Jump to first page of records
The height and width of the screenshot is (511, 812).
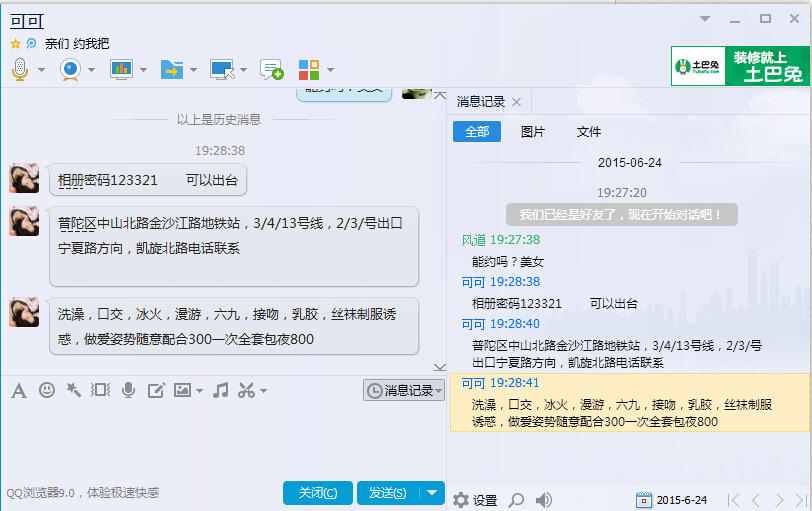point(733,500)
